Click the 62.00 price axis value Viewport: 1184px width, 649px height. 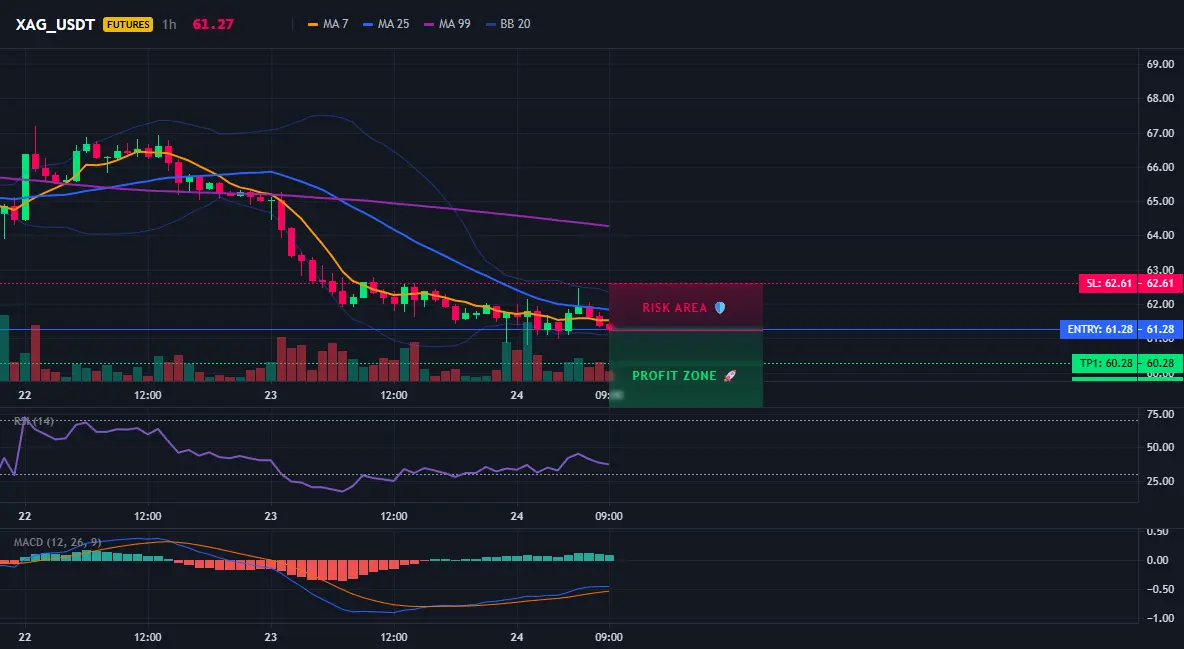[1160, 304]
